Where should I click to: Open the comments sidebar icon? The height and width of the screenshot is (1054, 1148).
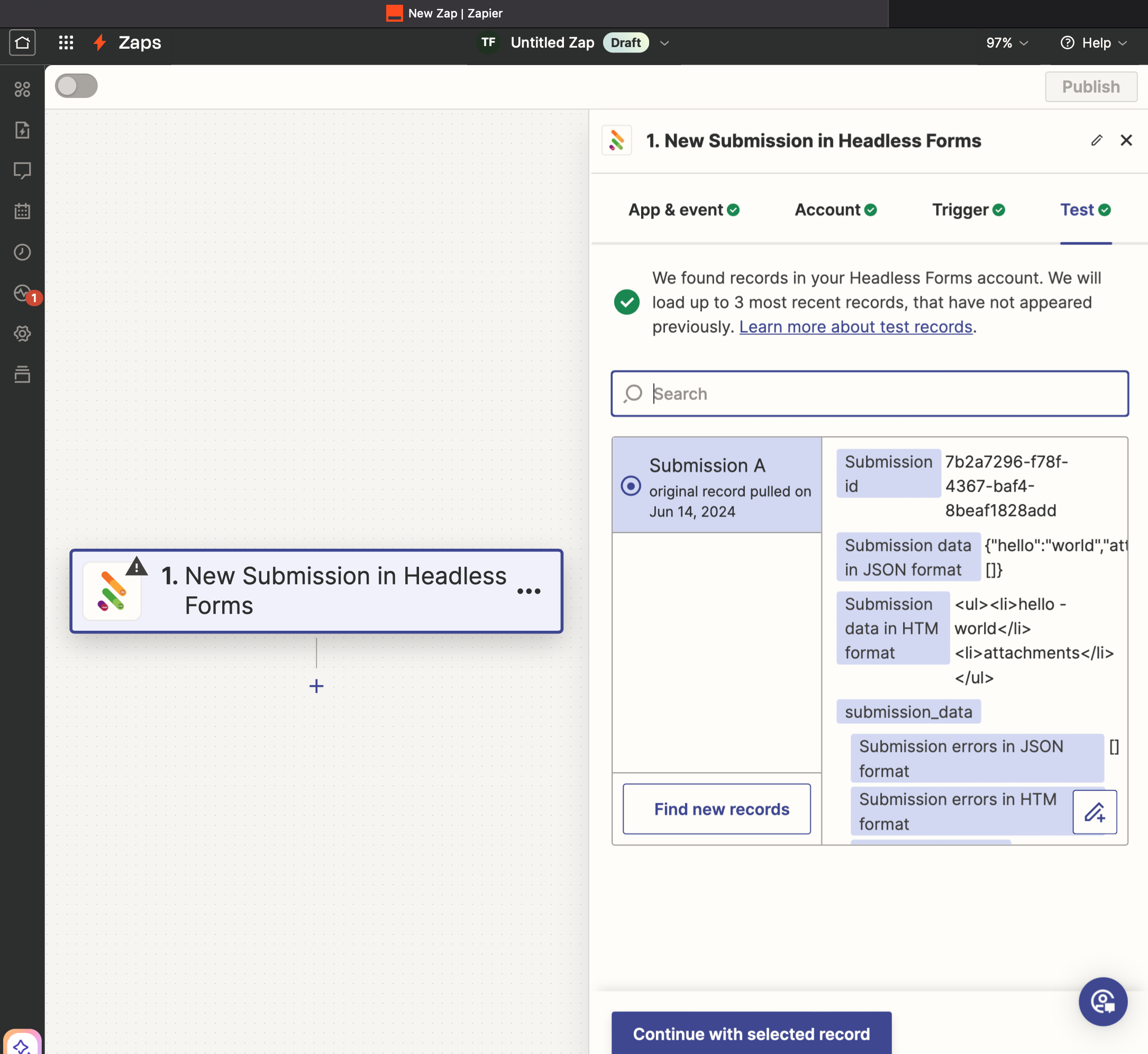[22, 170]
